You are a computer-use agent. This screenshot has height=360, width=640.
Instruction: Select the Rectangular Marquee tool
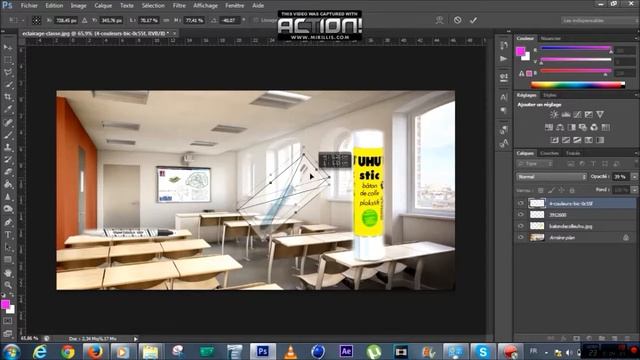click(x=8, y=60)
